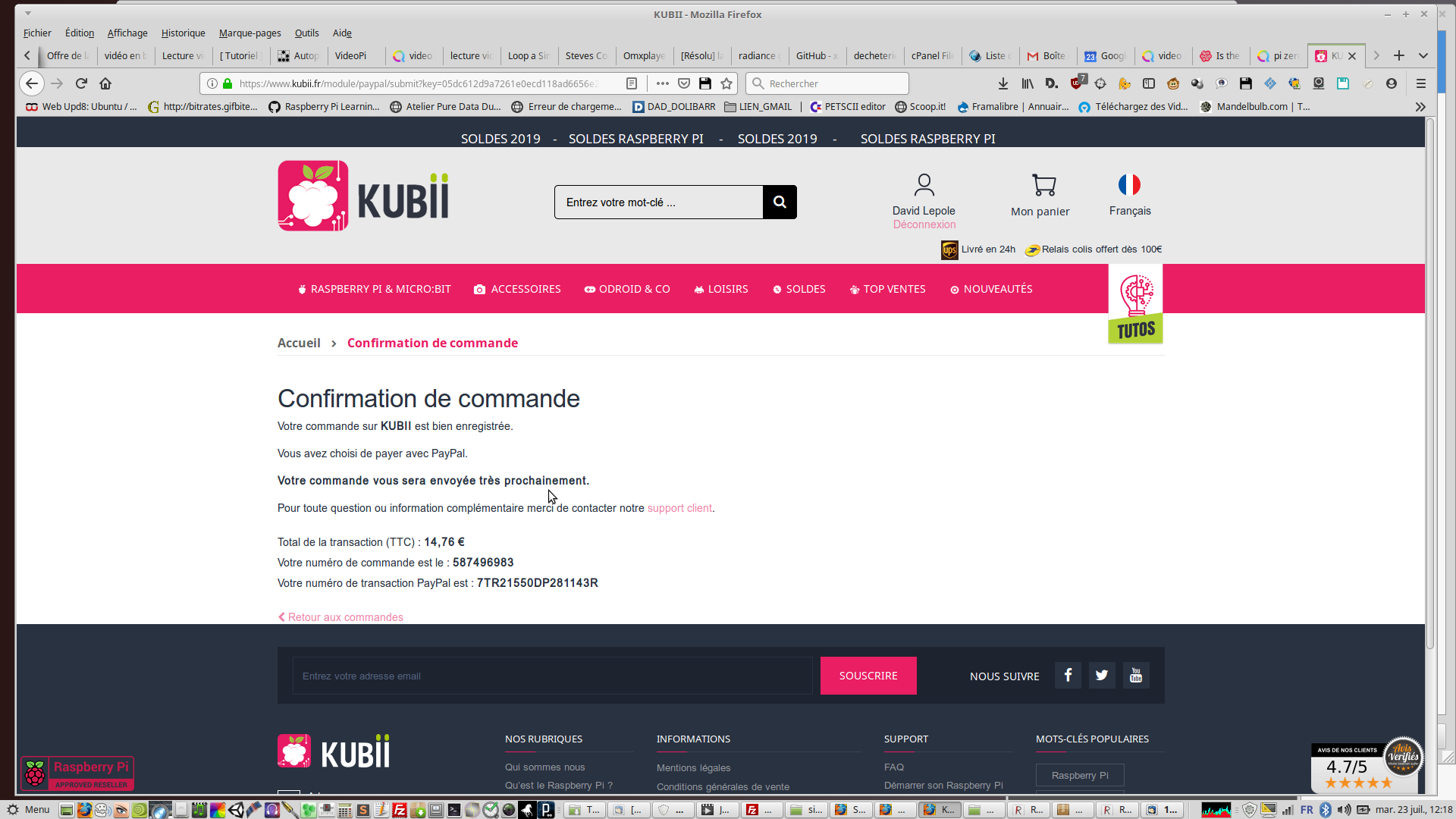Screen dimensions: 1456x819
Task: Open the page actions three-dot menu
Action: pos(662,83)
